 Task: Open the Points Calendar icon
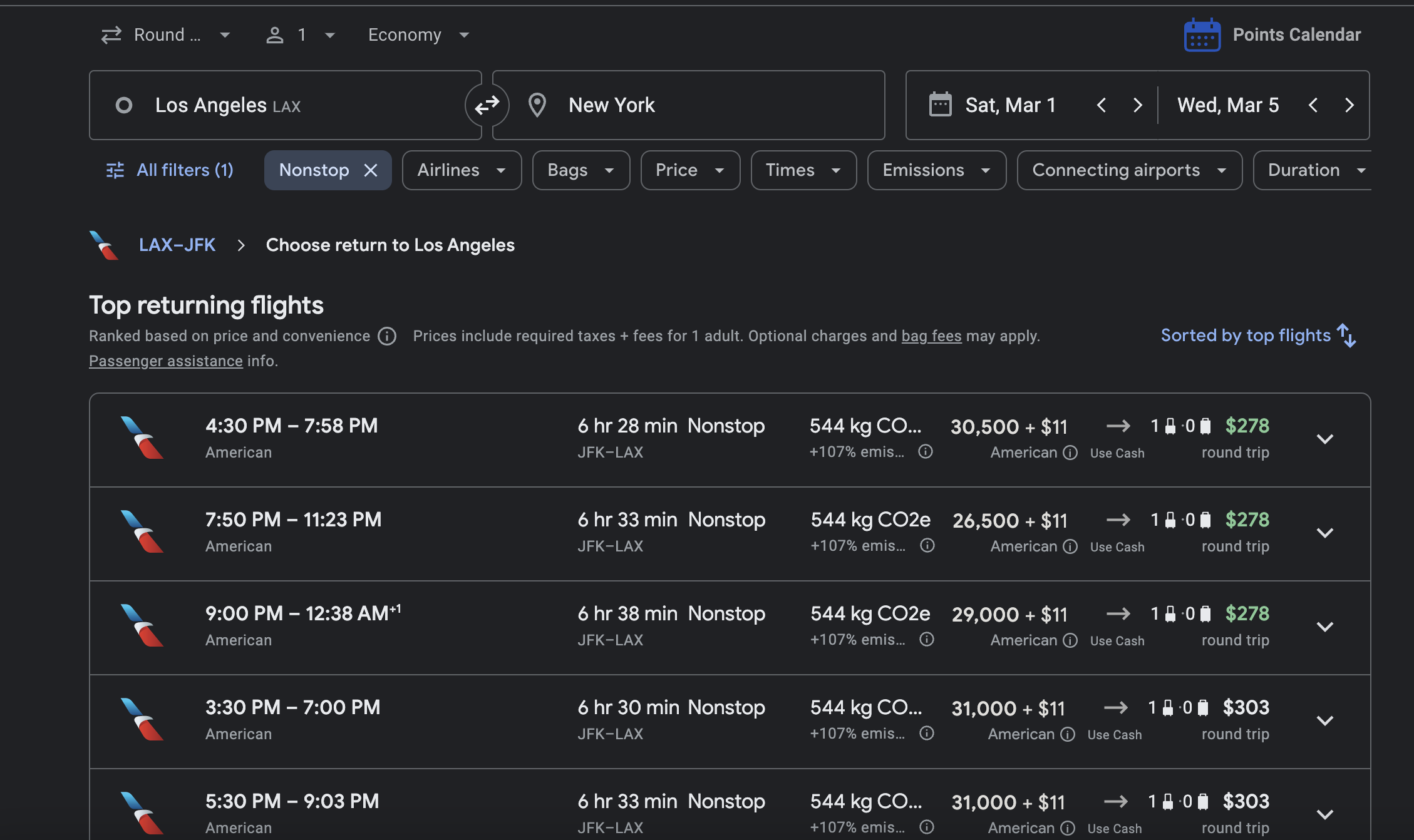pos(1202,35)
